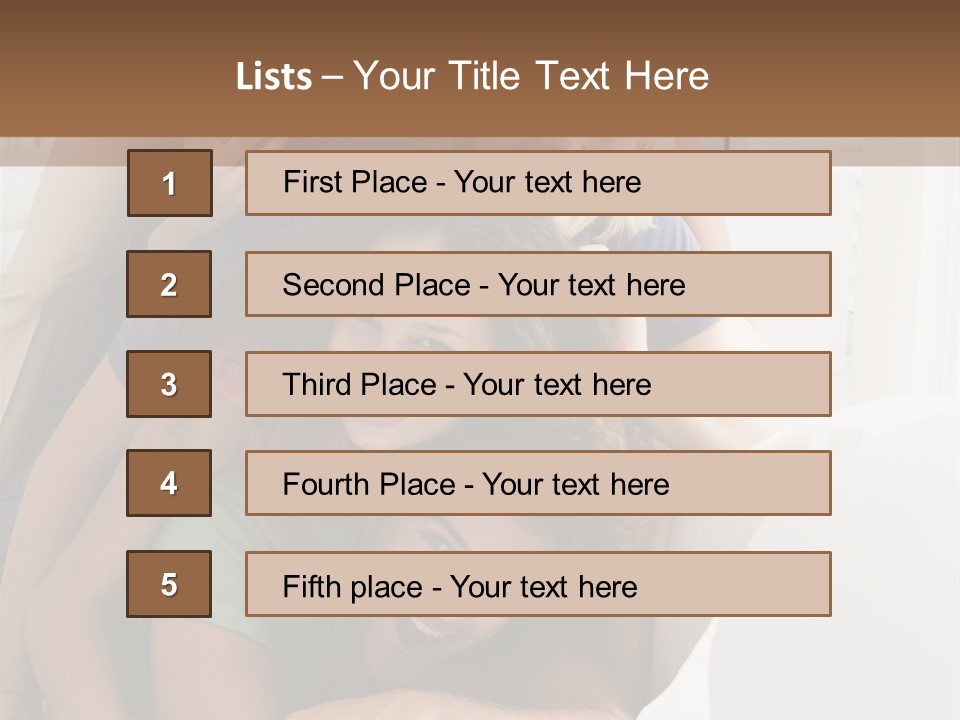Select 'Your text here' in Fifth place row
The width and height of the screenshot is (960, 720).
544,587
